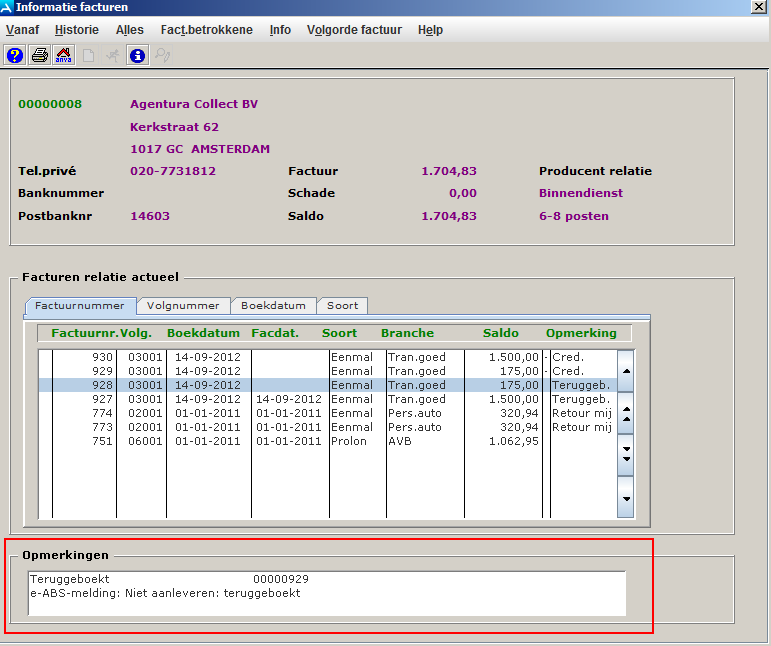
Task: Switch to the Boekdatum tab
Action: [273, 306]
